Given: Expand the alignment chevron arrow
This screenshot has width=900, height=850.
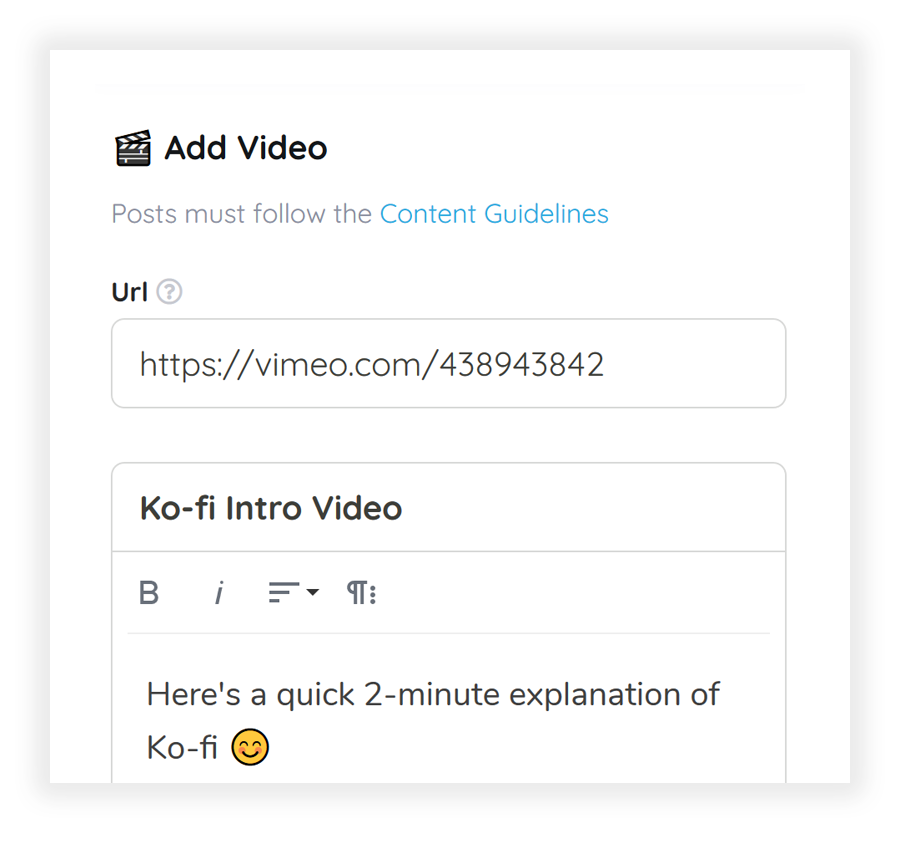Looking at the screenshot, I should coord(310,594).
